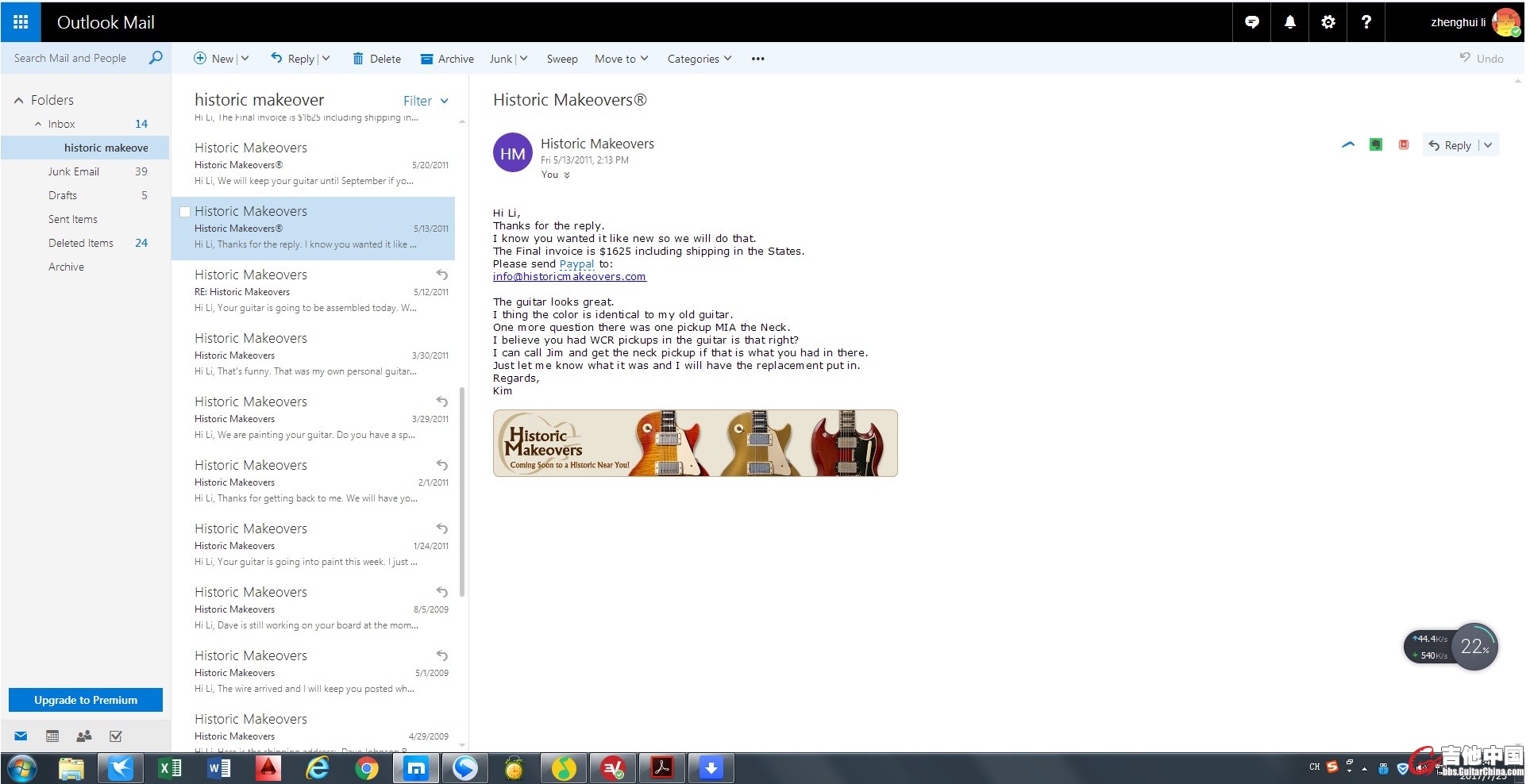The width and height of the screenshot is (1530, 784).
Task: Expand the toolbar Reply dropdown arrow
Action: click(x=326, y=59)
